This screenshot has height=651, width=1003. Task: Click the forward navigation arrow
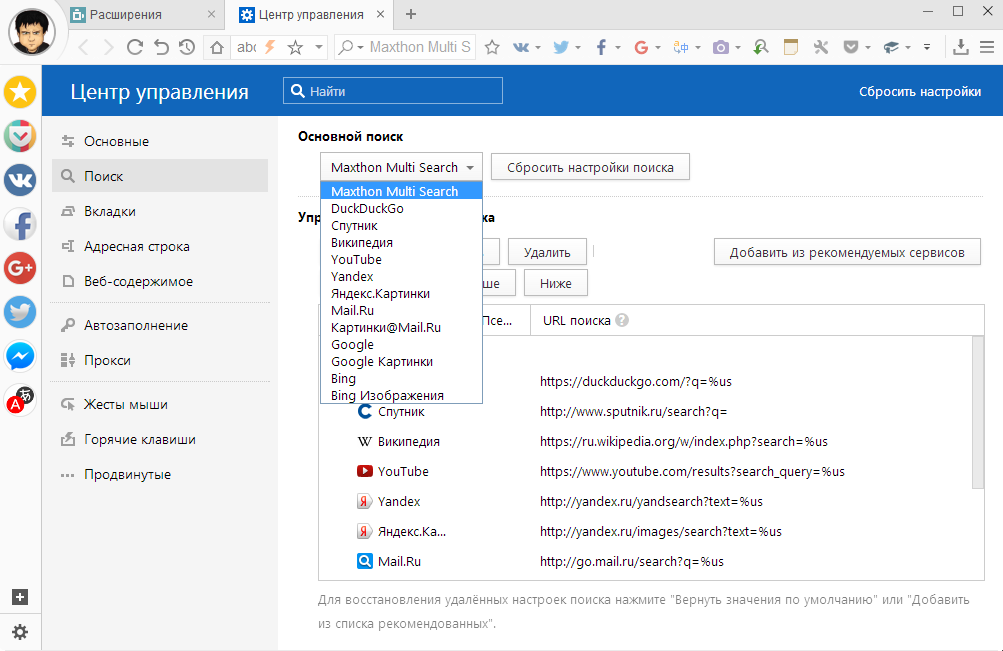point(109,47)
